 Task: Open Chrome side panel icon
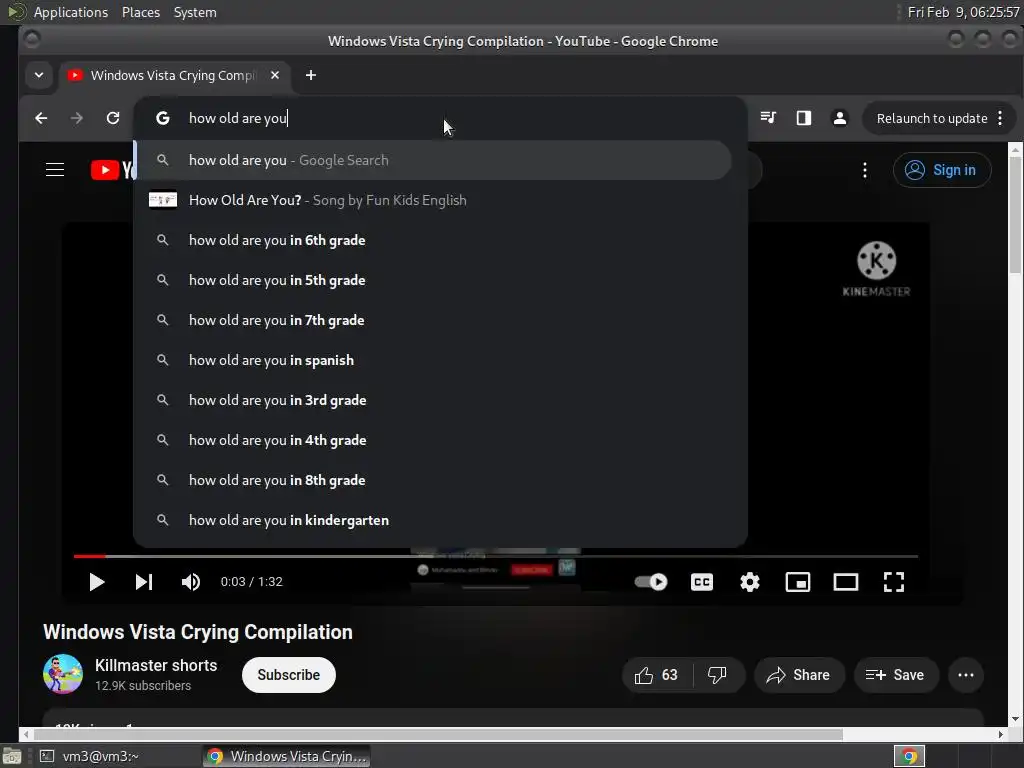tap(804, 118)
